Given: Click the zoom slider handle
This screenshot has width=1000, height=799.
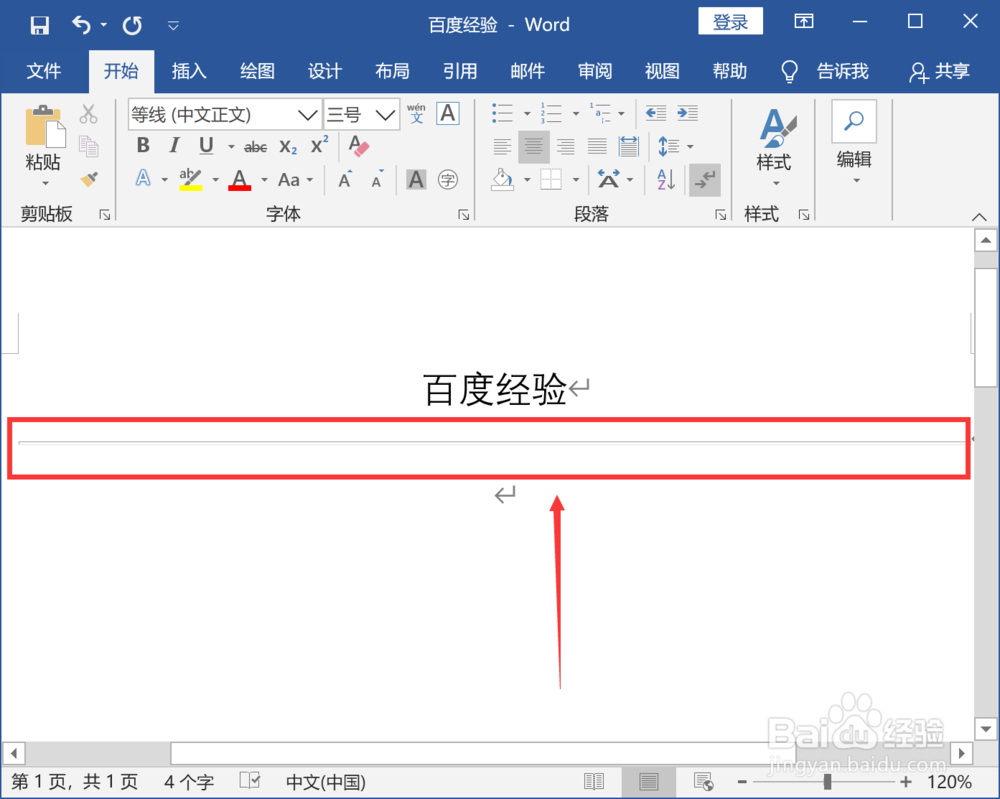Looking at the screenshot, I should (x=827, y=782).
